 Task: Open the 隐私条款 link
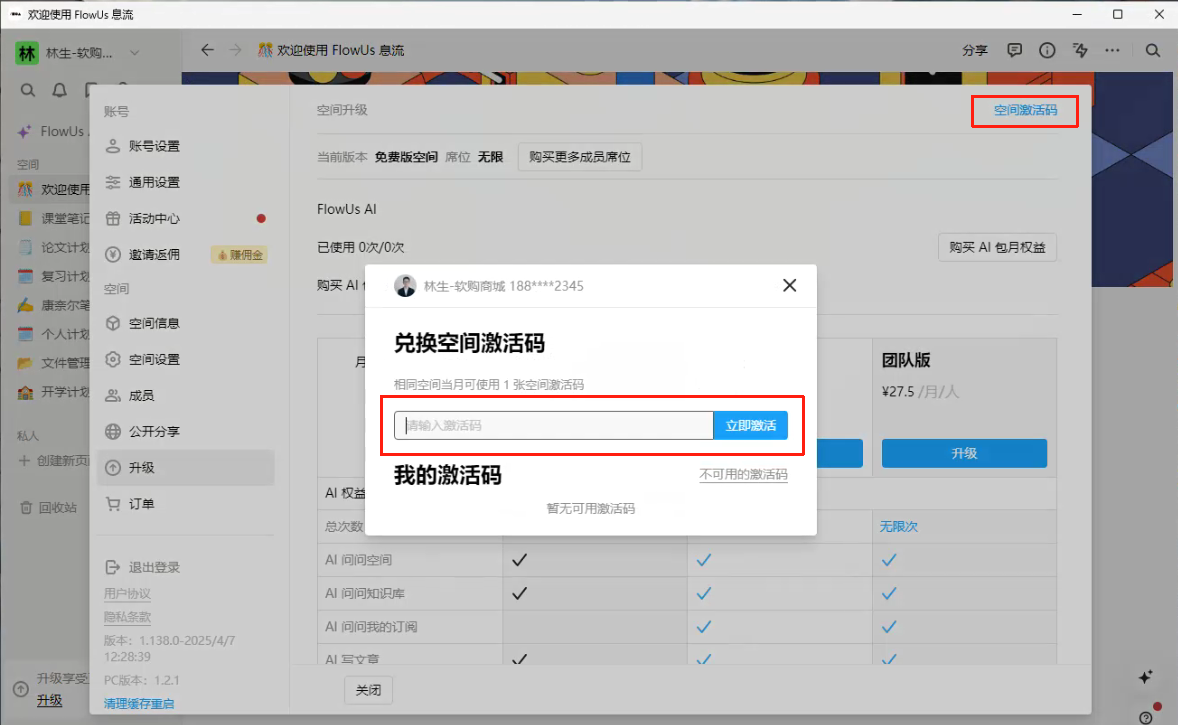[x=127, y=617]
